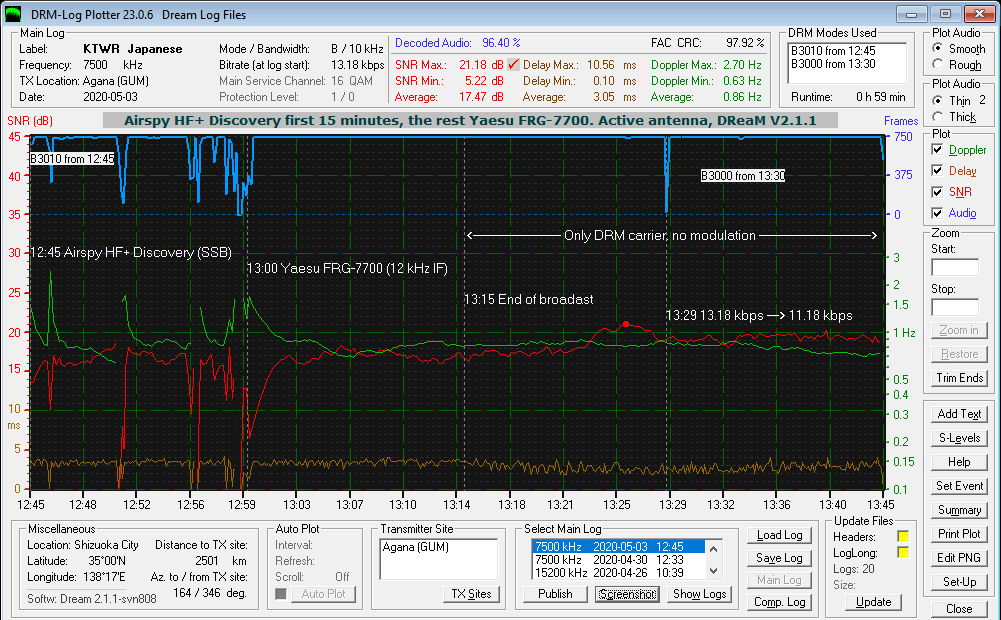Screen dimensions: 1001x620
Task: Toggle the Delay plot checkbox
Action: 937,170
